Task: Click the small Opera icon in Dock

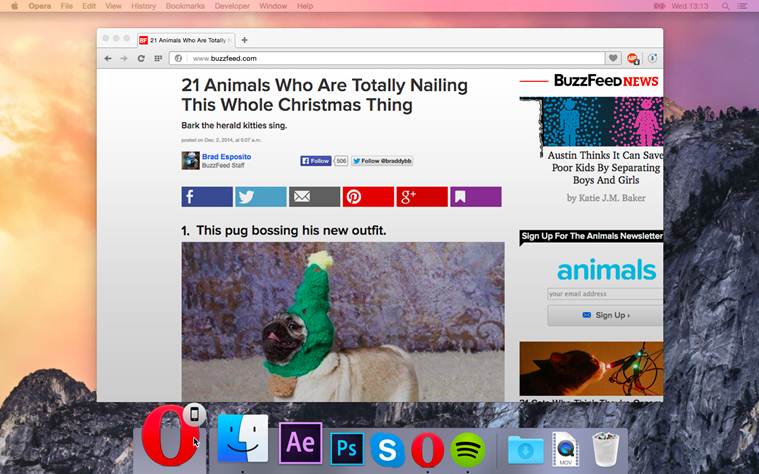Action: [427, 450]
